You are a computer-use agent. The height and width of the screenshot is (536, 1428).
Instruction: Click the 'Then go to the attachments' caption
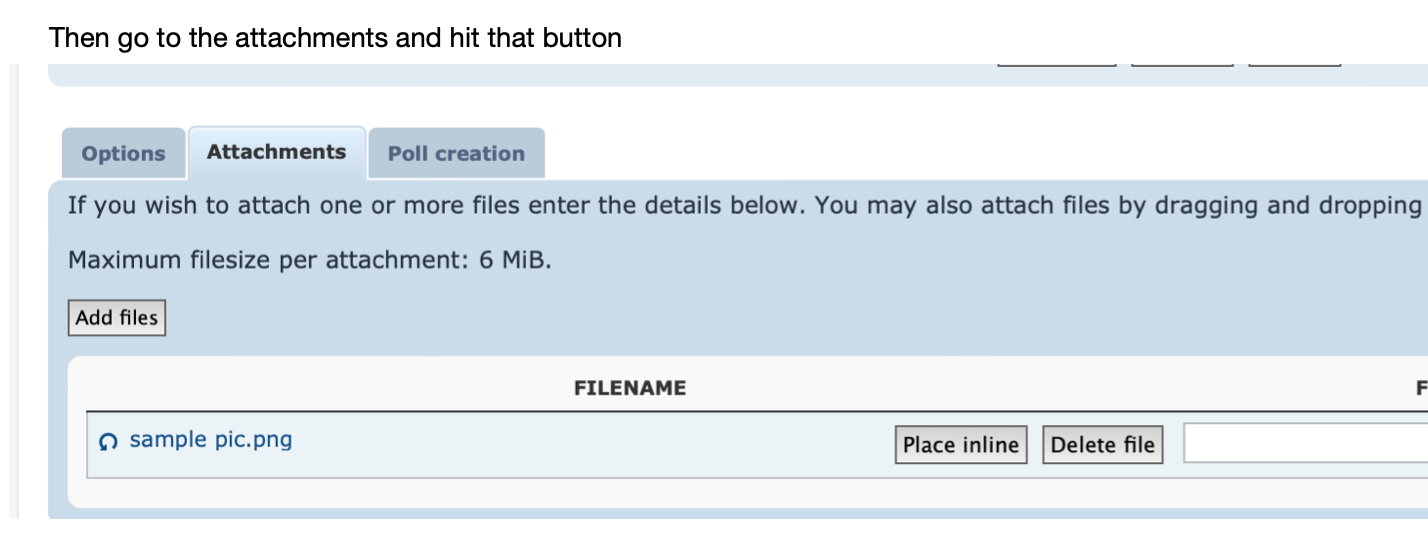[335, 39]
